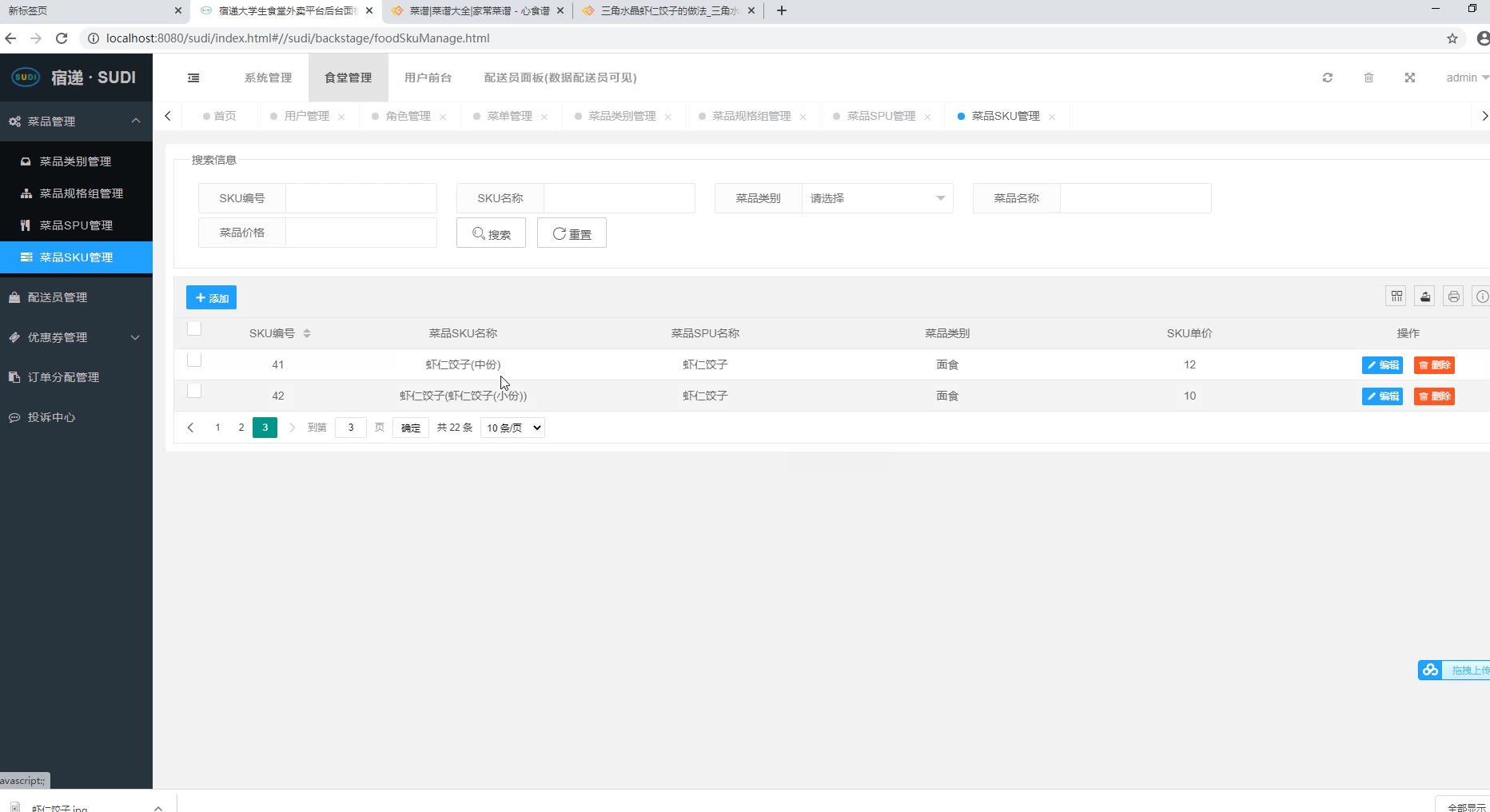Switch to 食堂管理 top menu
1490x812 pixels.
click(x=348, y=78)
